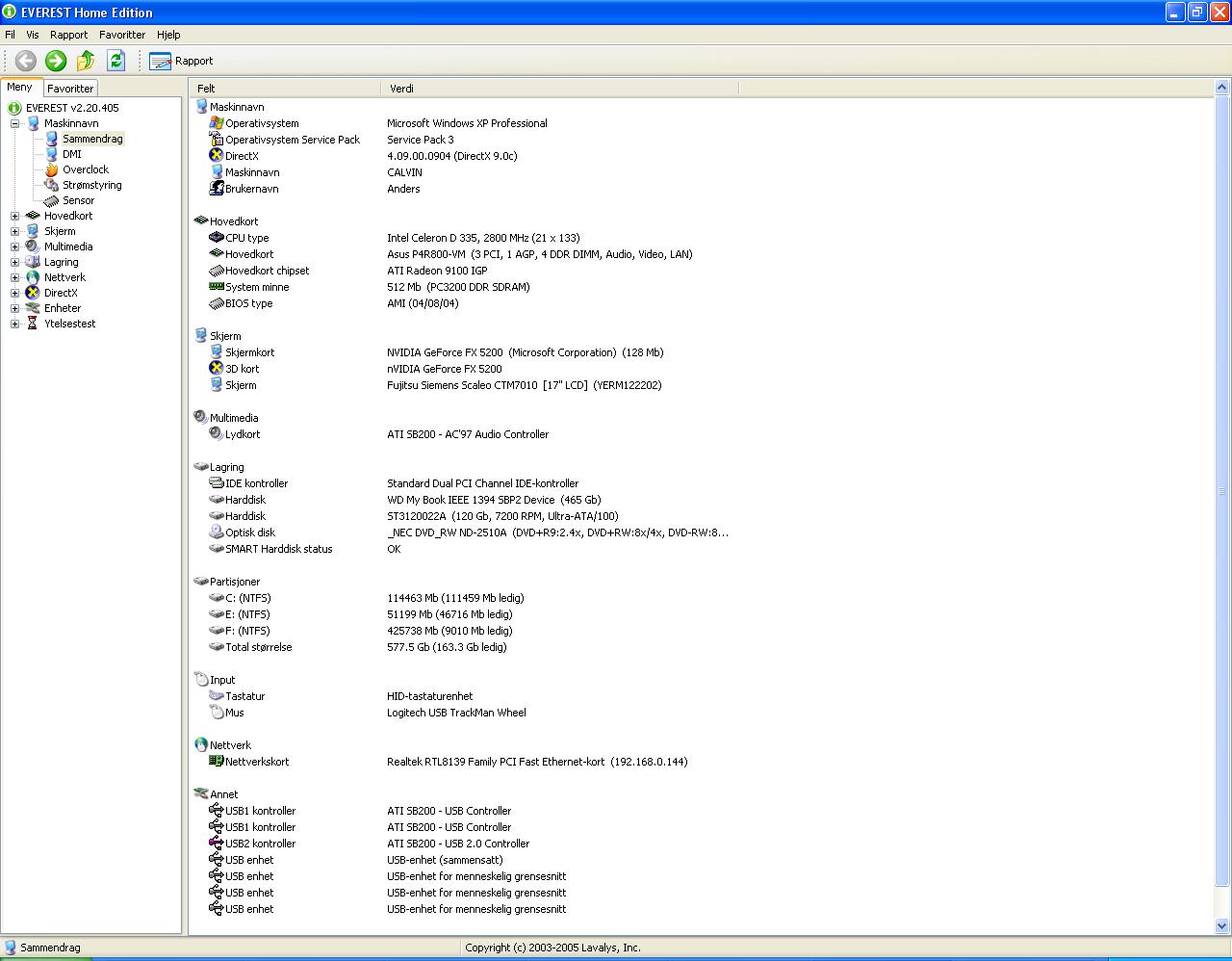Click the scroll down arrow
Viewport: 1232px width, 961px height.
(x=1222, y=926)
